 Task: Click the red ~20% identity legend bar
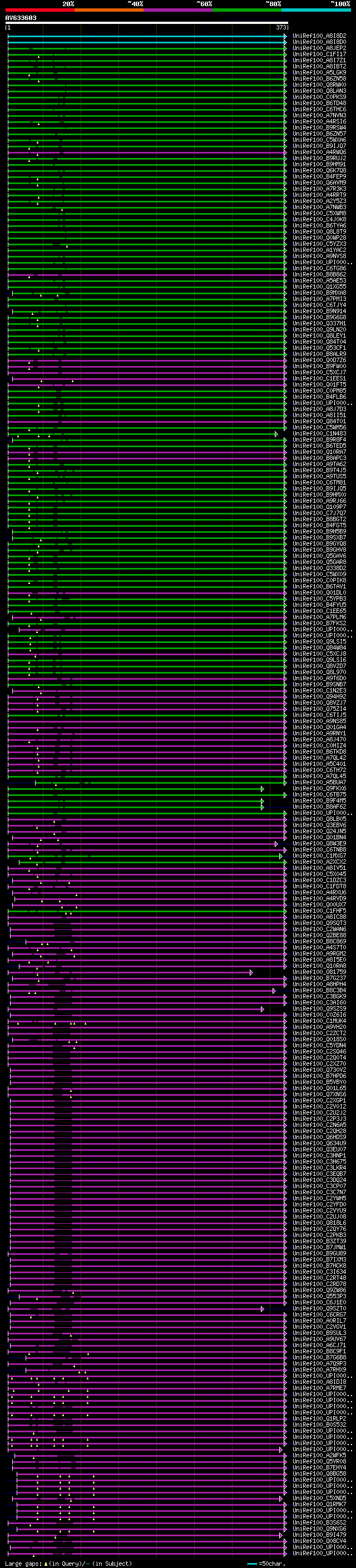point(39,10)
